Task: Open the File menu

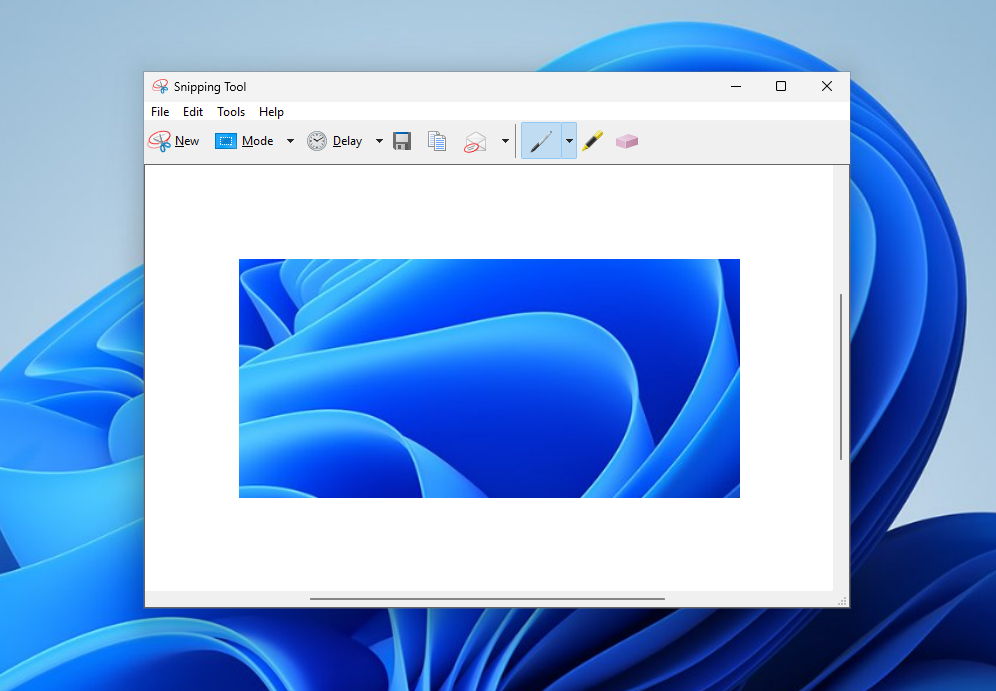Action: pyautogui.click(x=159, y=111)
